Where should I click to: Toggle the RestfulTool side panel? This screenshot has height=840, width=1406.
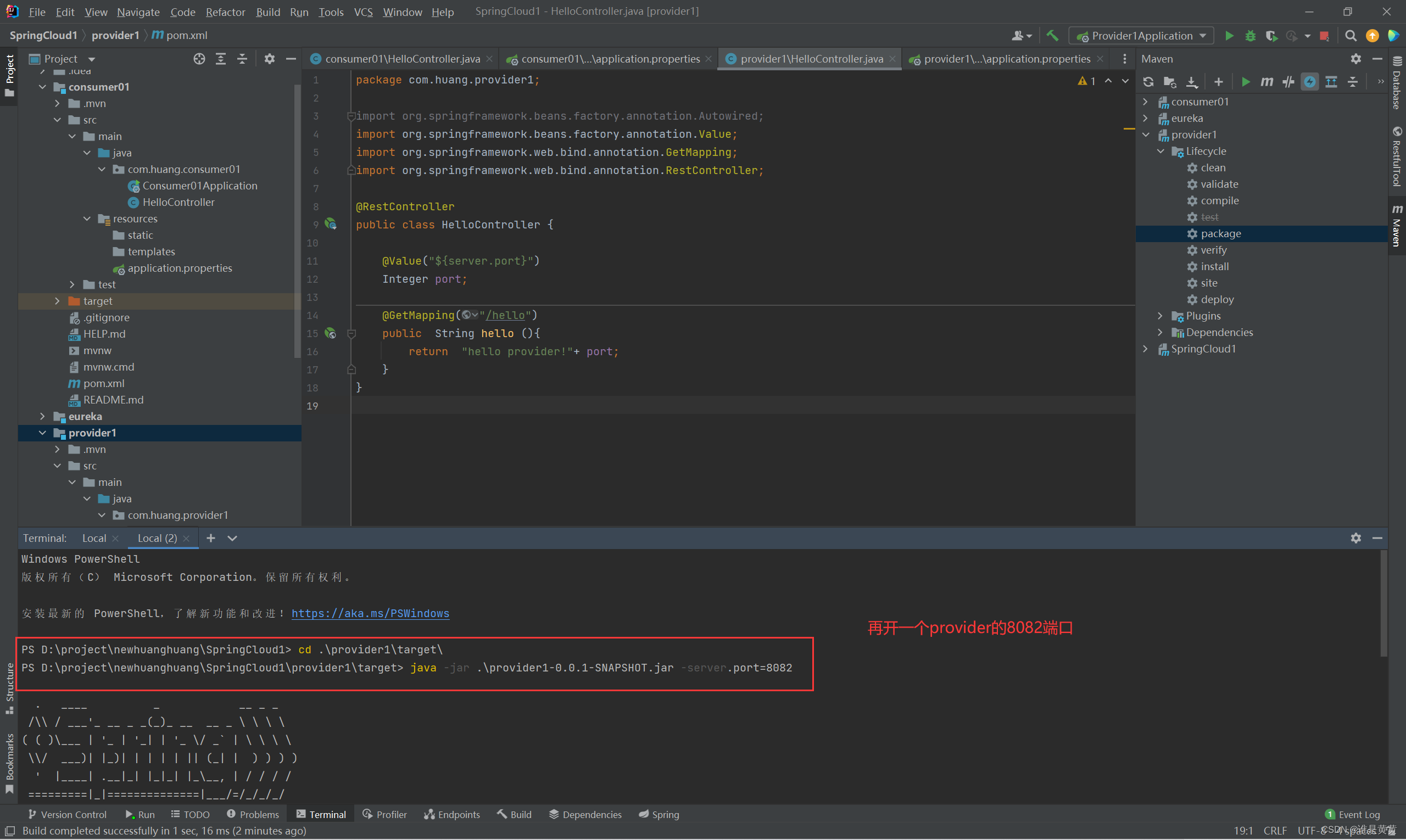pos(1397,156)
